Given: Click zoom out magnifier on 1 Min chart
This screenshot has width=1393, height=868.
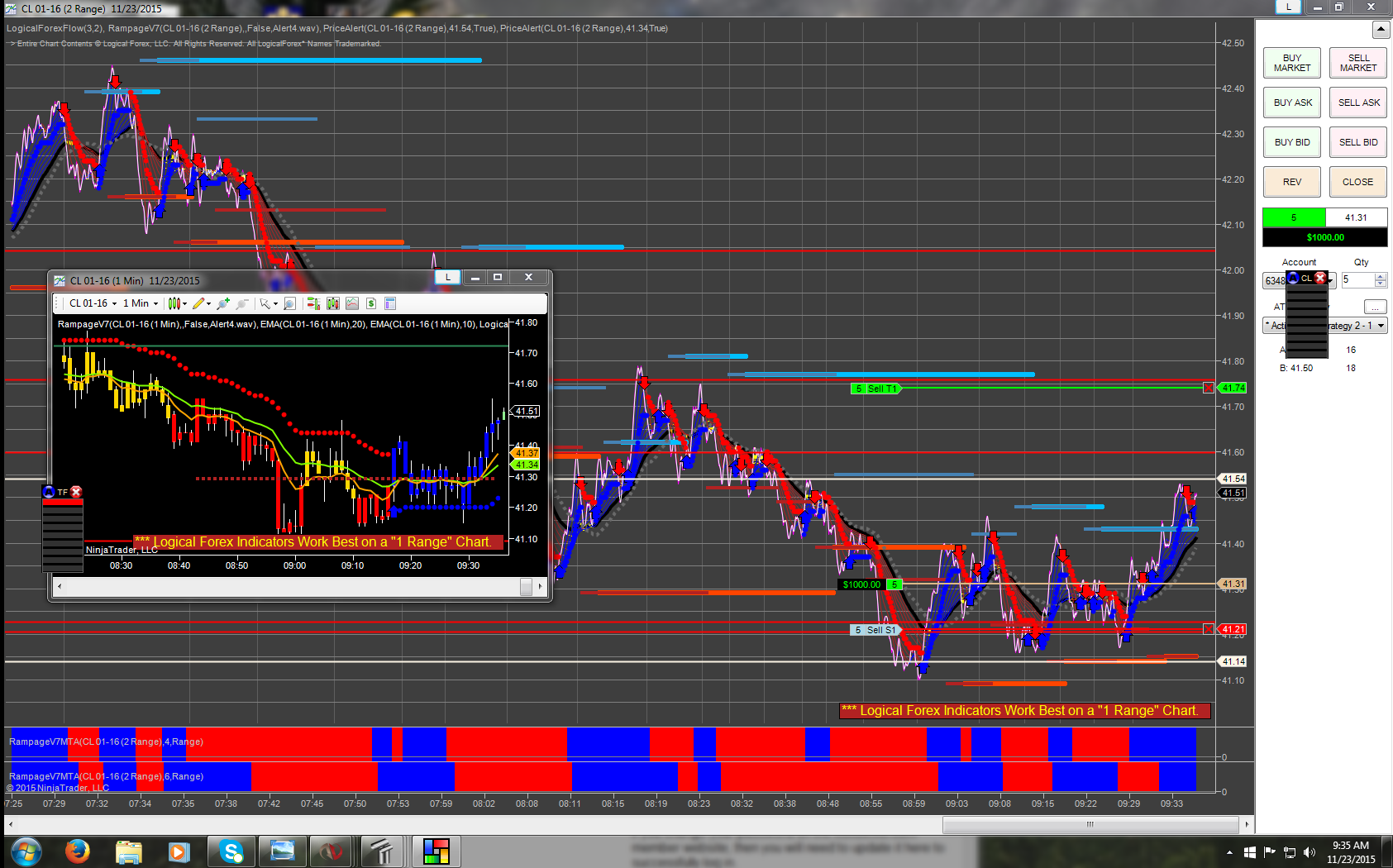Looking at the screenshot, I should [x=241, y=303].
